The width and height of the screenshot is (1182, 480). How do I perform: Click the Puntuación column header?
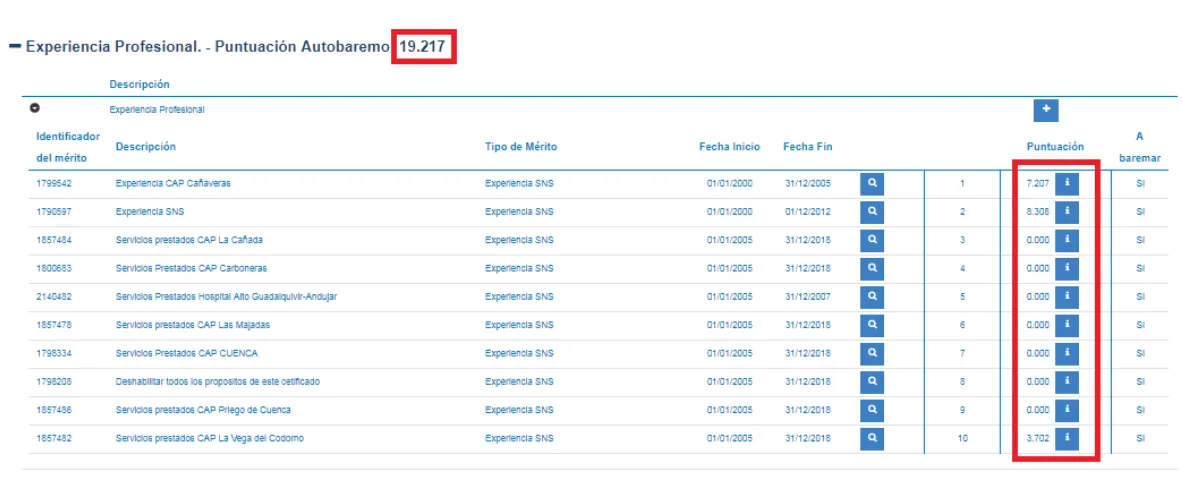(x=1055, y=147)
